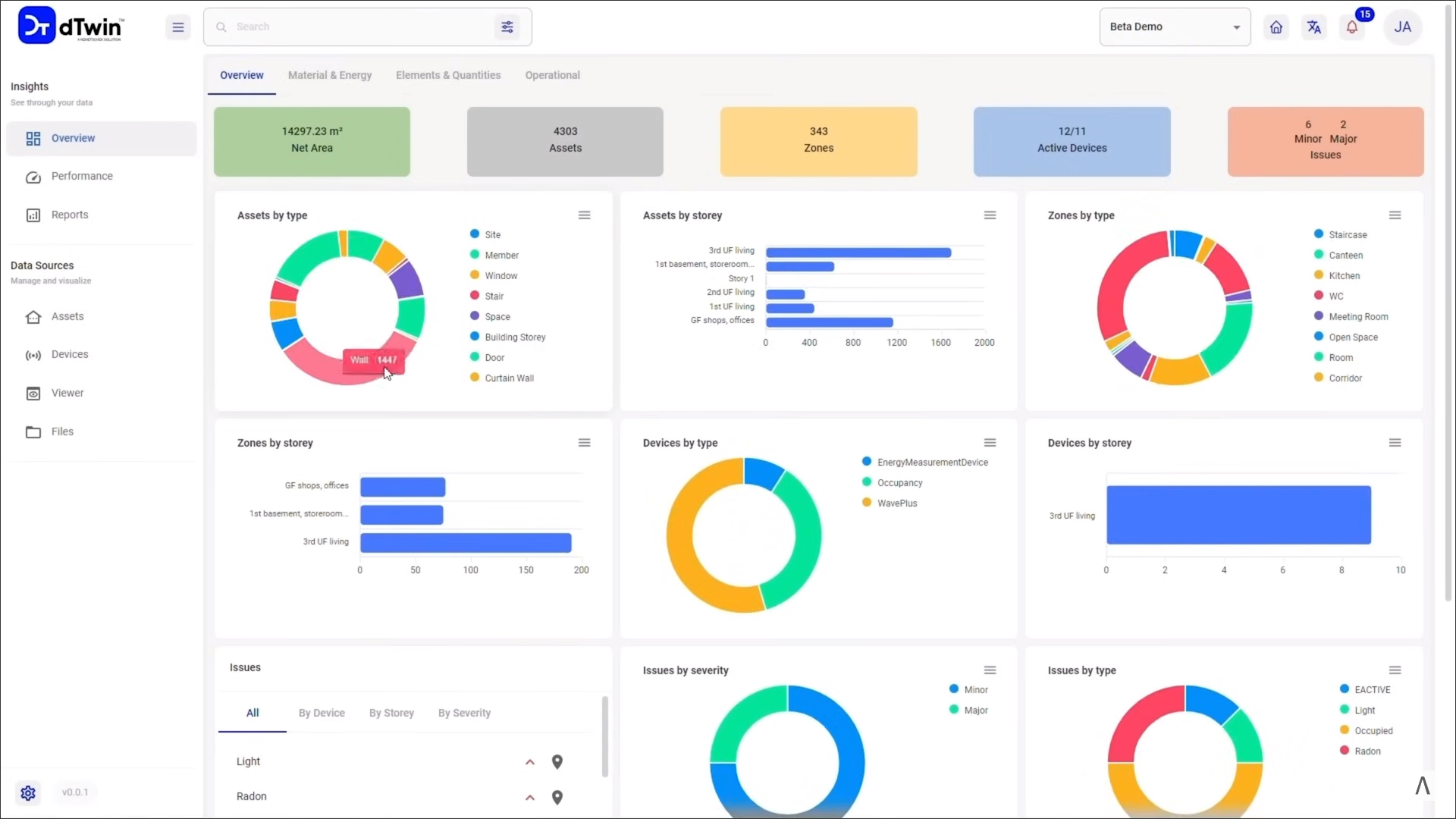Viewport: 1456px width, 819px height.
Task: Switch to Elements & Quantities tab
Action: pyautogui.click(x=448, y=75)
